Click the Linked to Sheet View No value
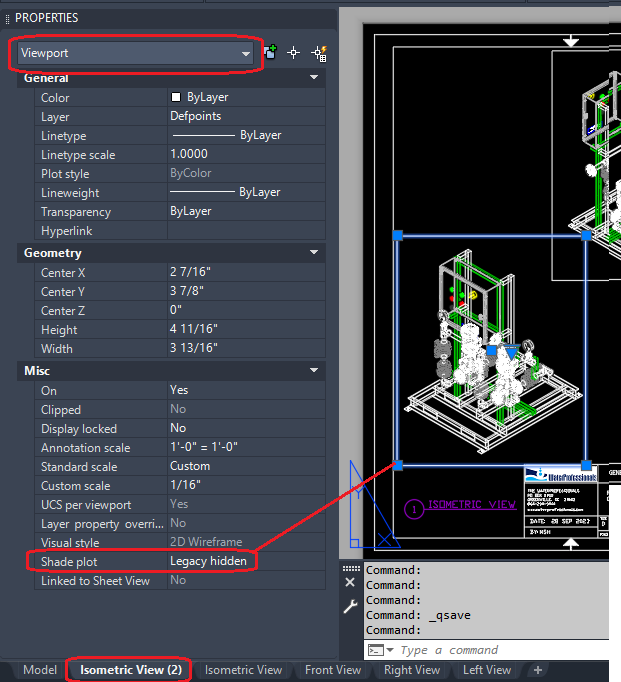The width and height of the screenshot is (621, 682). [246, 580]
